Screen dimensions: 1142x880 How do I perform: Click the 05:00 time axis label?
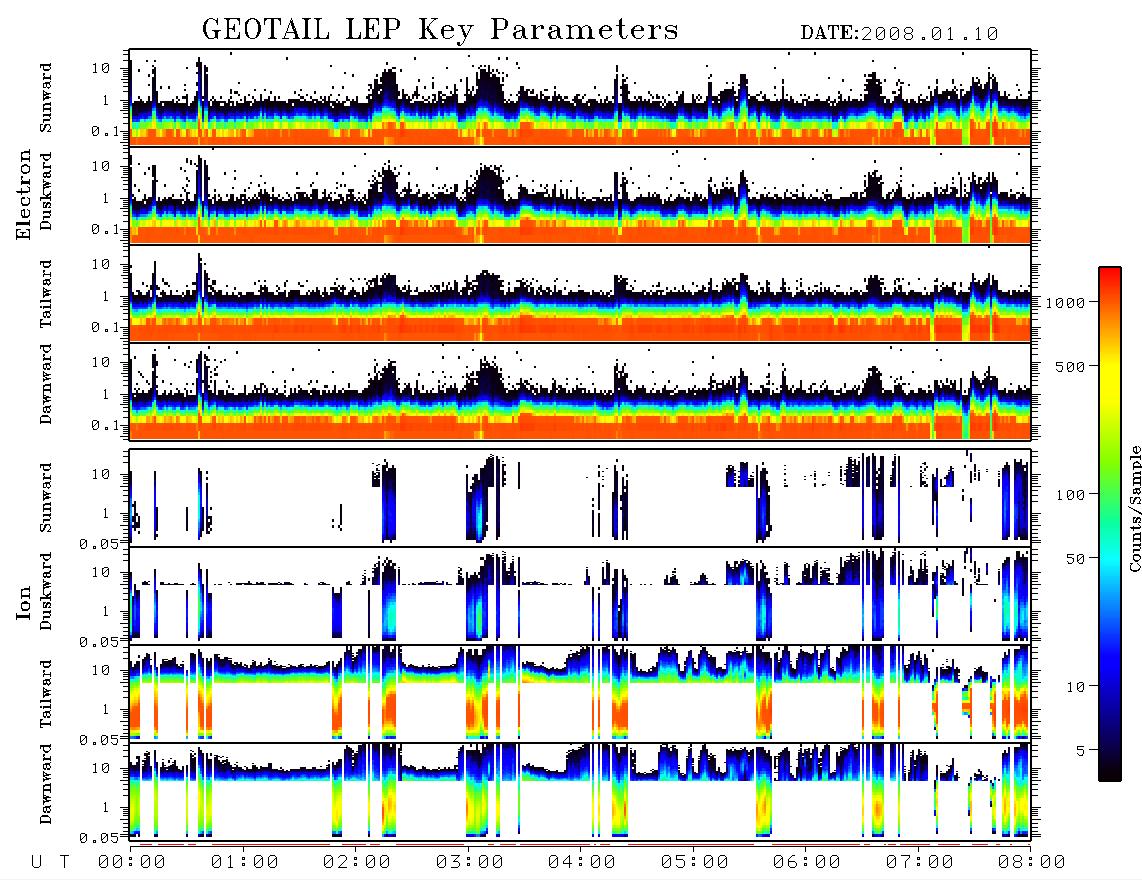(695, 863)
